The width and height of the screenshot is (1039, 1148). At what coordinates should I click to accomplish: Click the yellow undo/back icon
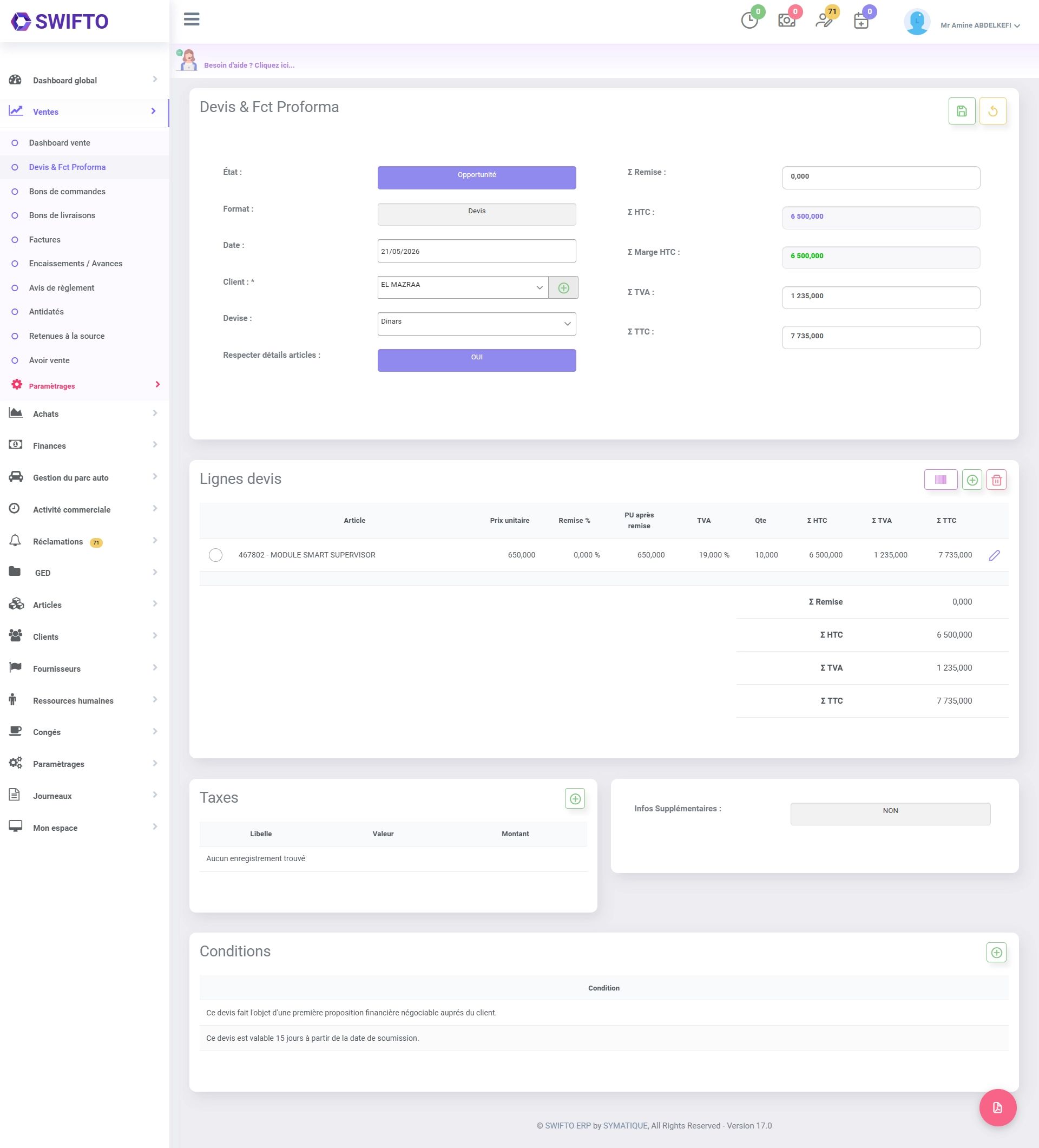point(992,111)
